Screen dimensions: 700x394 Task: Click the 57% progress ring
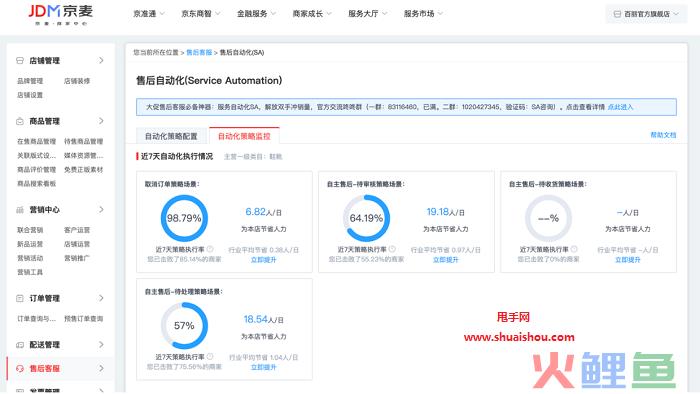[184, 326]
